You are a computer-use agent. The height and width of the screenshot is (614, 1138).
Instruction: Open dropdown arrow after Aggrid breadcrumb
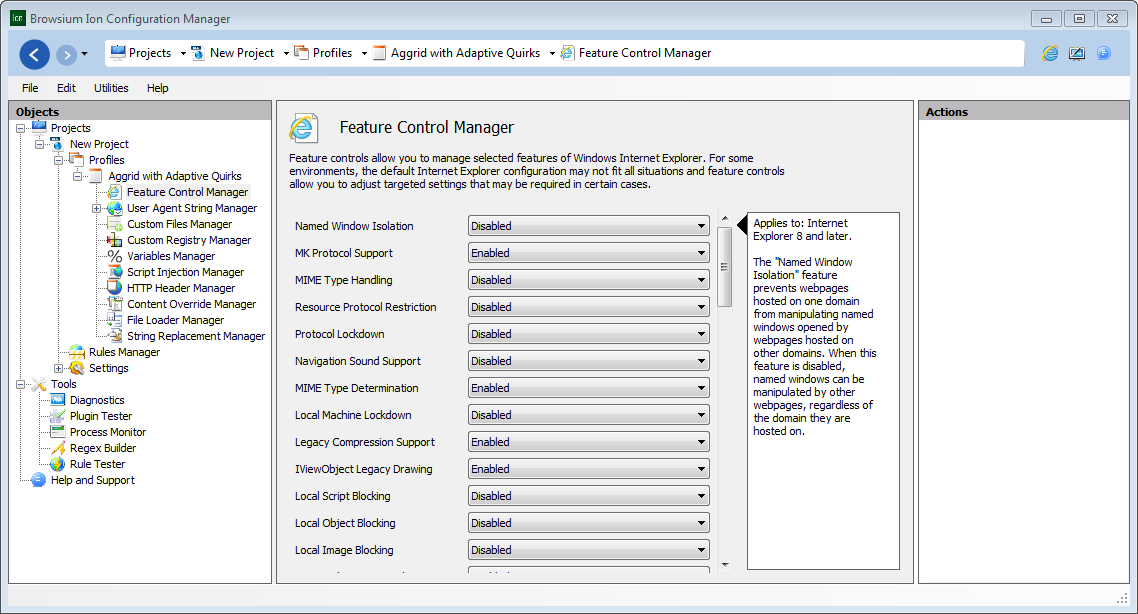552,53
